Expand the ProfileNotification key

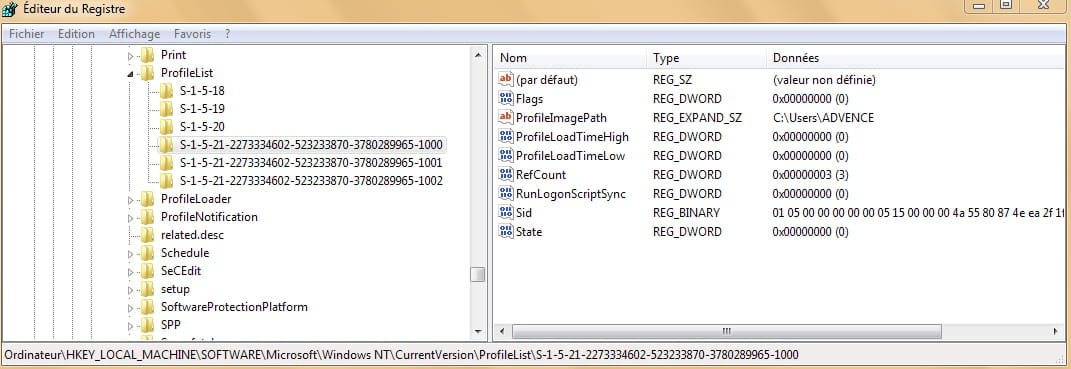click(130, 217)
